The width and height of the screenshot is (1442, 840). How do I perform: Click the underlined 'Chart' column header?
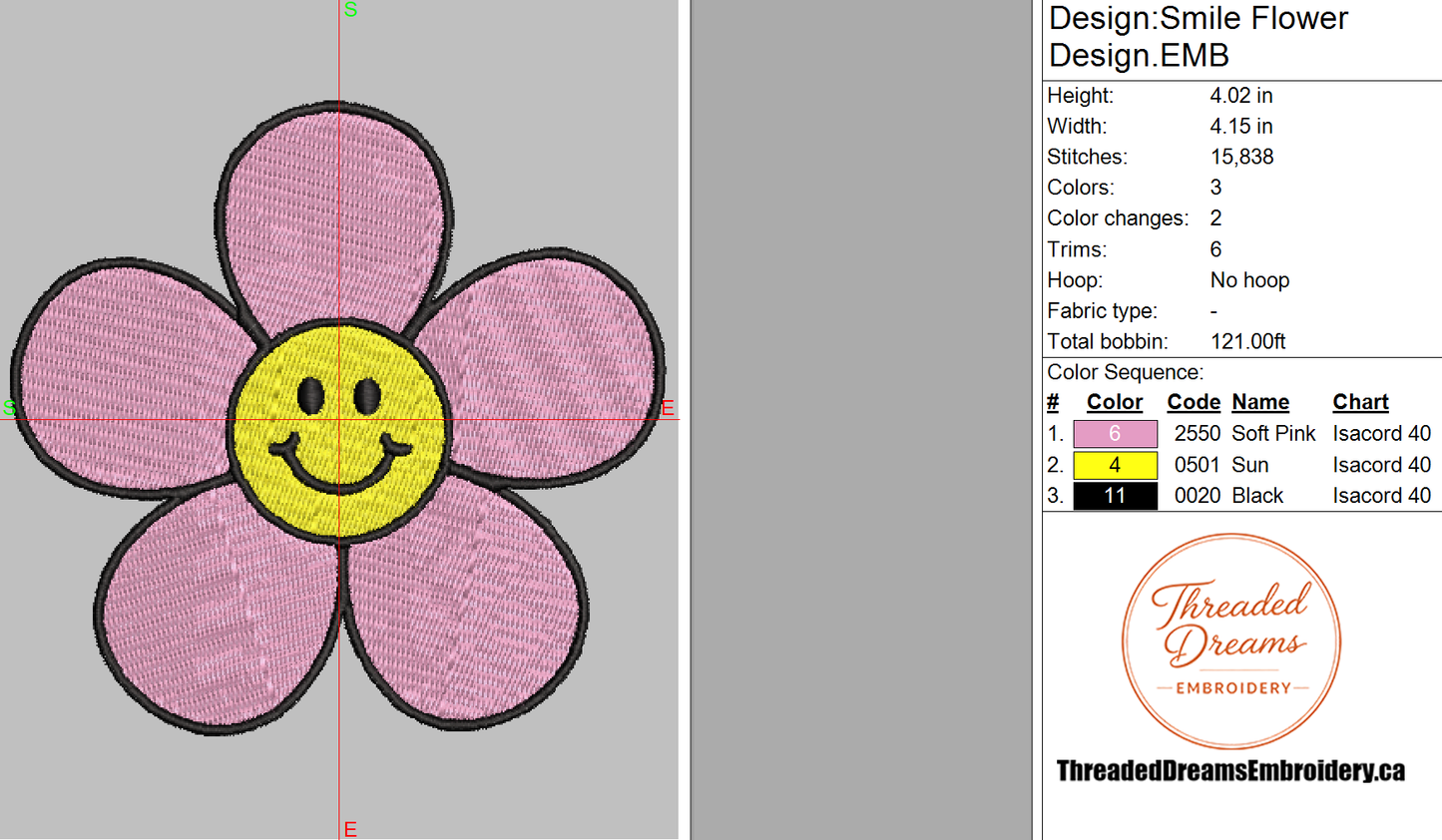click(x=1360, y=402)
